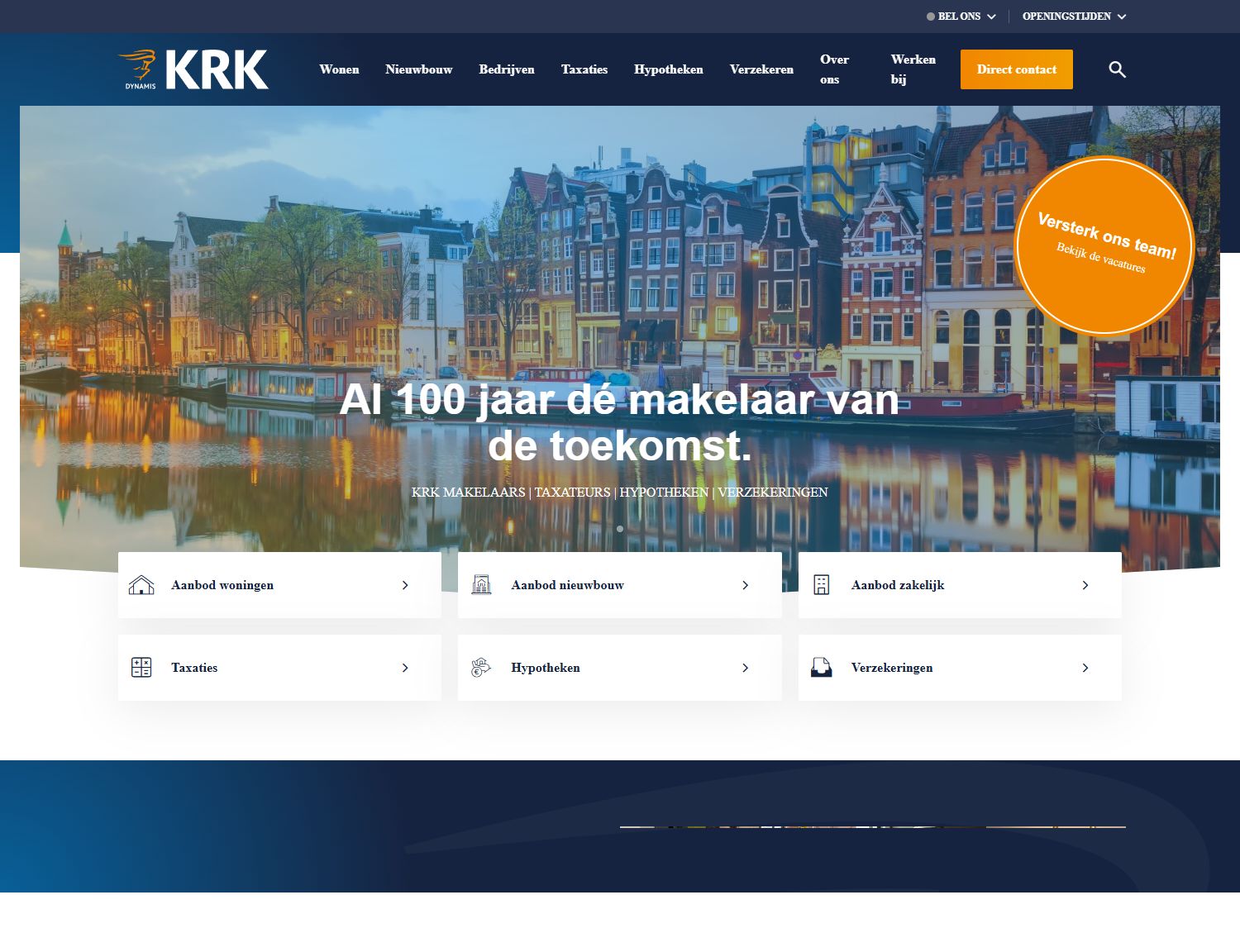1240x952 pixels.
Task: Open the Verzekeren navigation link
Action: (x=761, y=69)
